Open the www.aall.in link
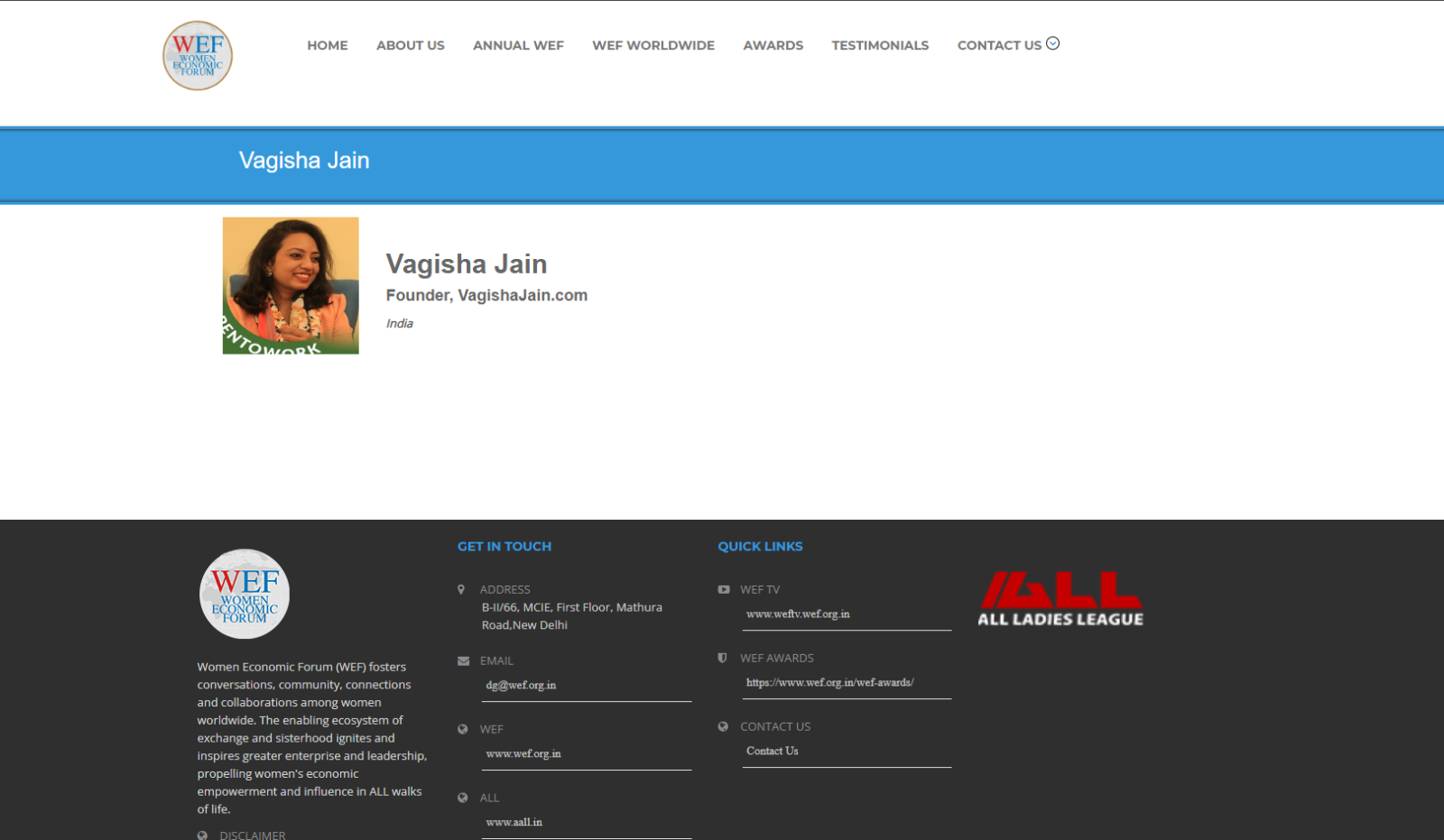This screenshot has width=1444, height=840. [514, 822]
